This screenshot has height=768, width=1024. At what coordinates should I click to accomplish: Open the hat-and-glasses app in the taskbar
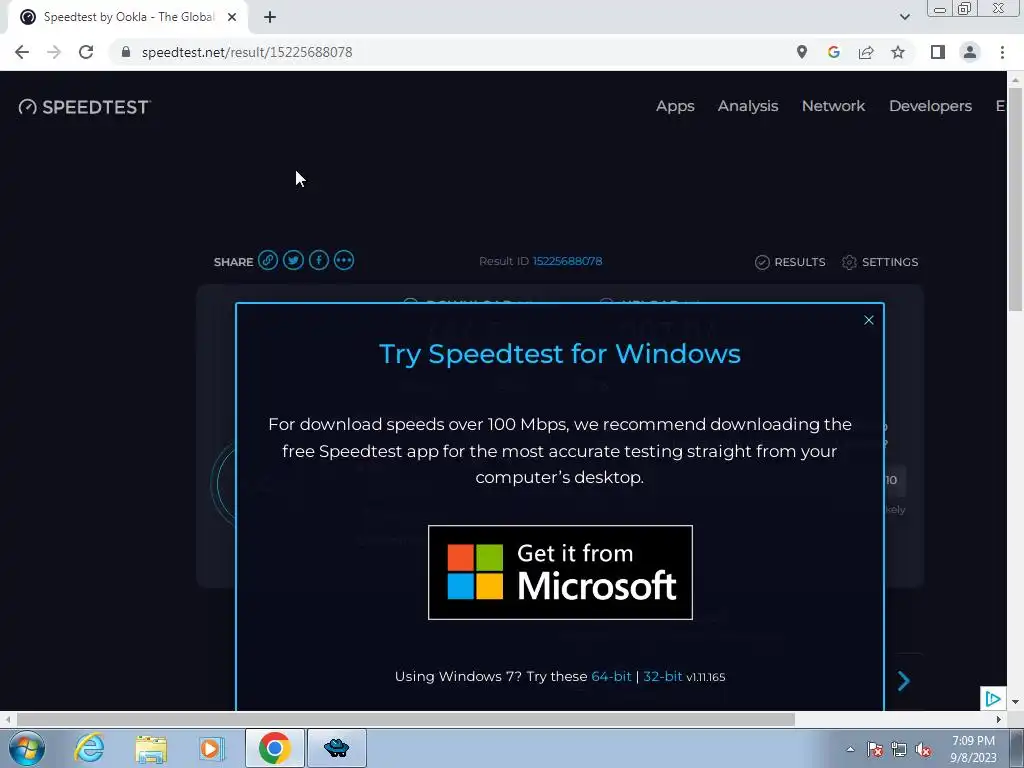click(336, 748)
